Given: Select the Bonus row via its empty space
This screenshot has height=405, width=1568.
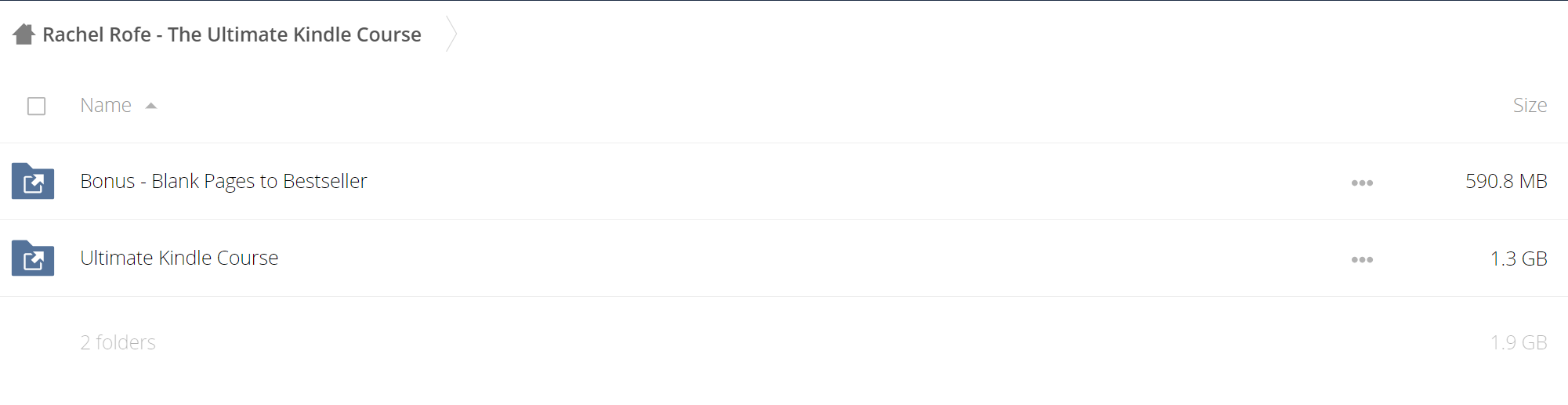Looking at the screenshot, I should 854,181.
